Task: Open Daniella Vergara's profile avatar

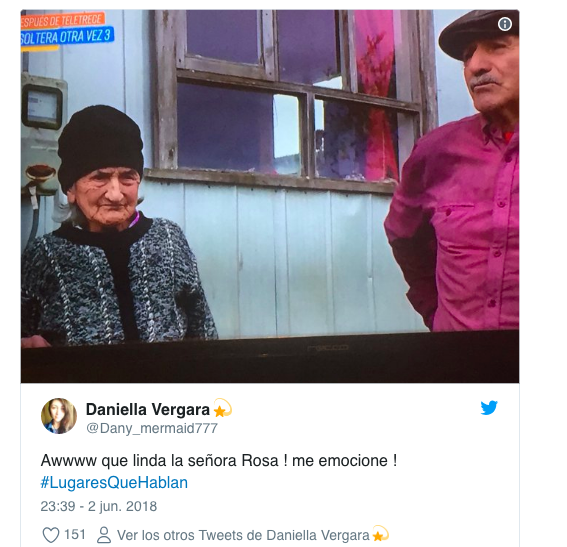Action: coord(59,416)
